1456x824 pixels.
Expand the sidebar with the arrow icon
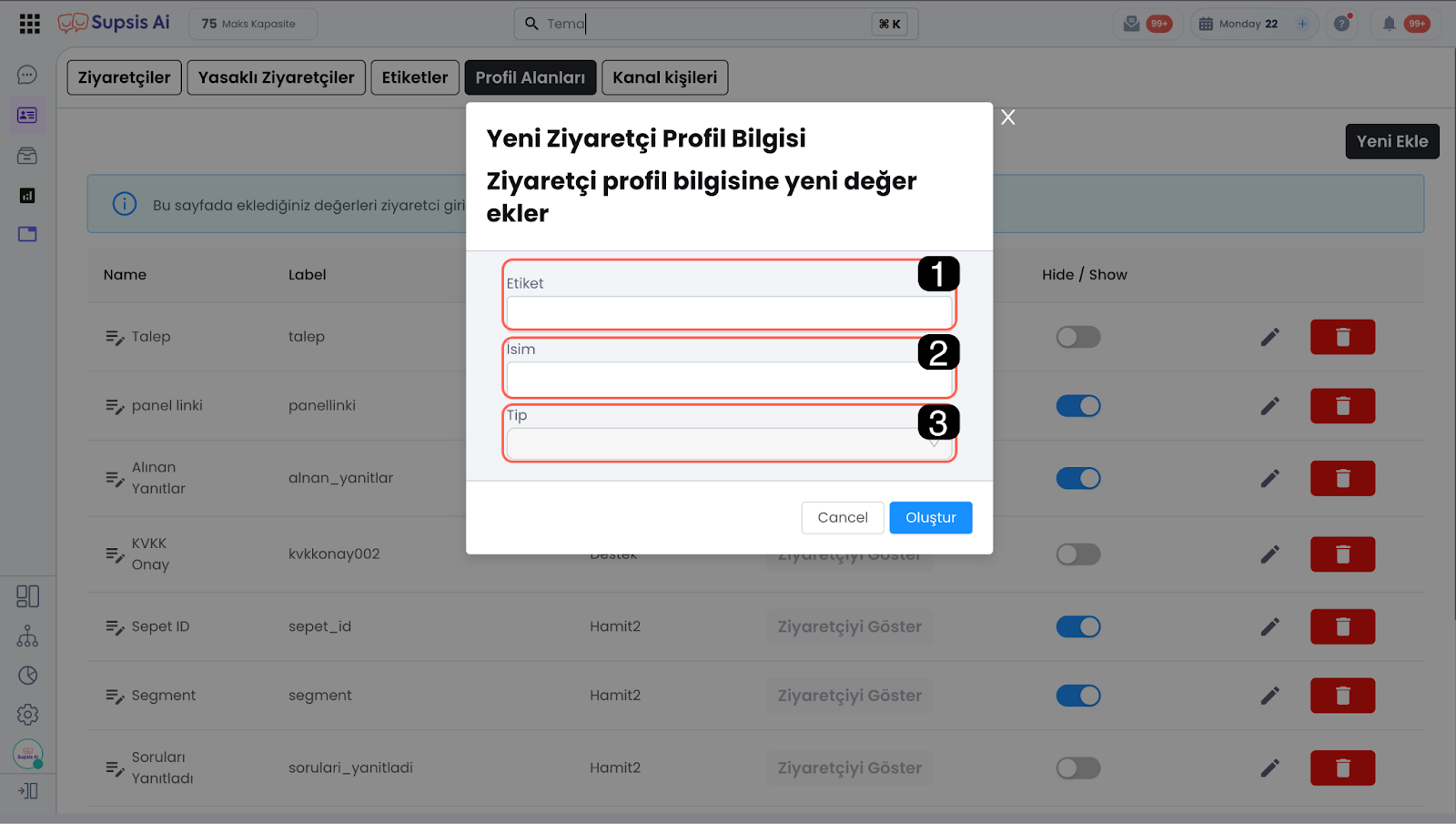(27, 790)
